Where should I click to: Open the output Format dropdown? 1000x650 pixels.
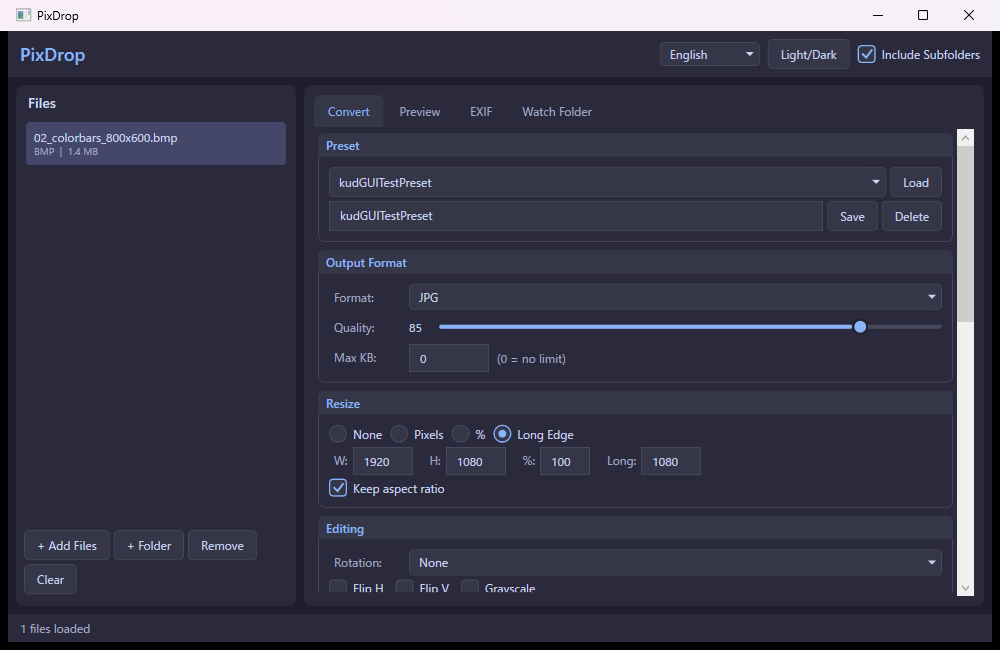tap(675, 297)
